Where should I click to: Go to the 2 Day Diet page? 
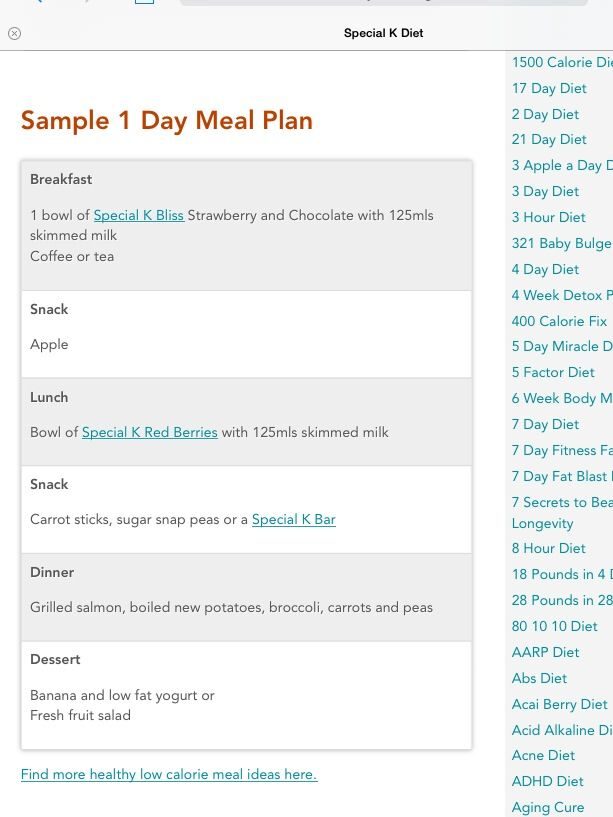click(x=545, y=114)
